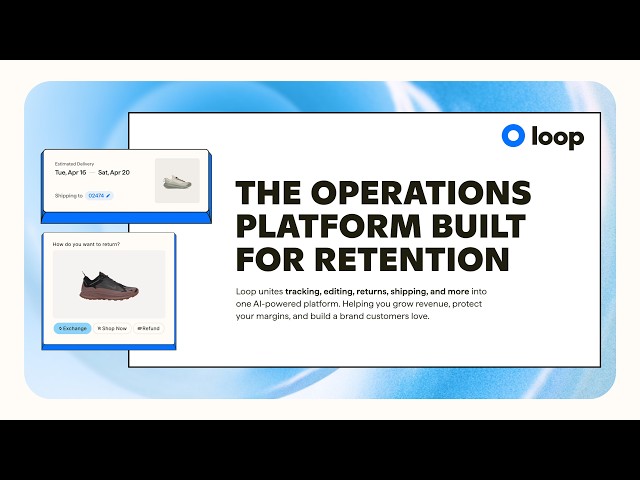The image size is (640, 480).
Task: Click the 'Estimated Delivery' label
Action: (74, 164)
